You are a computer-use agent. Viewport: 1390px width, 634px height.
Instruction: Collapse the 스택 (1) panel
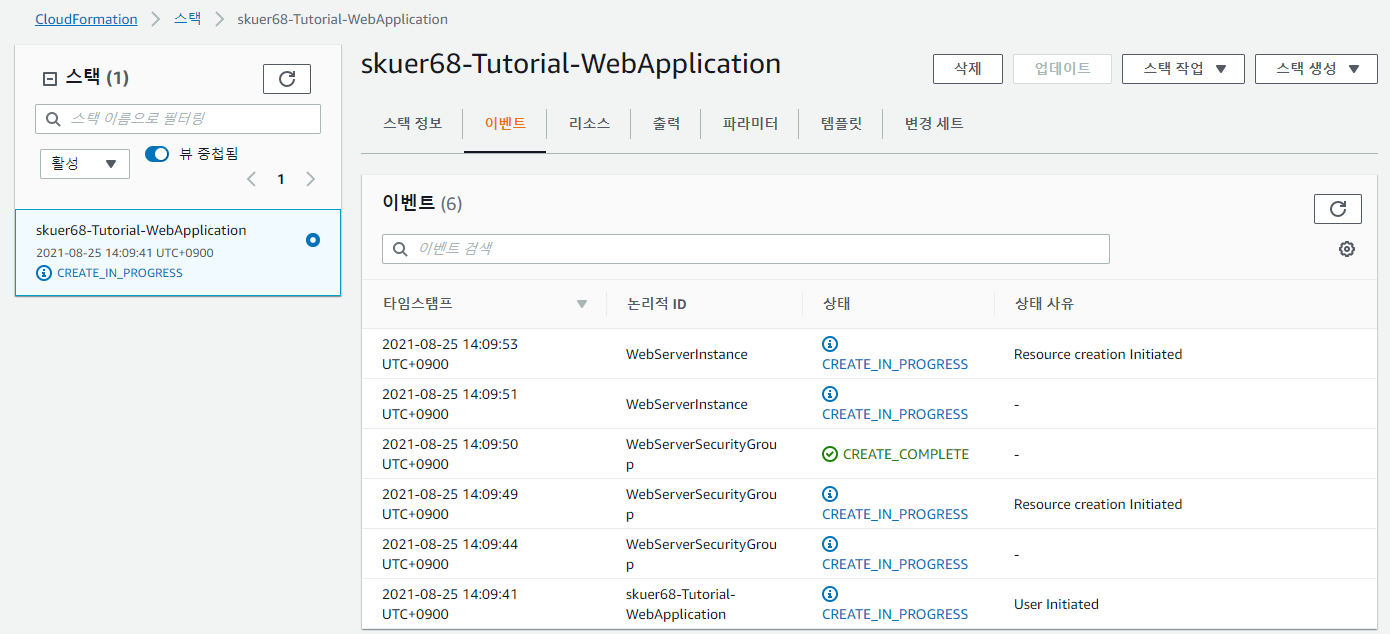click(x=49, y=79)
